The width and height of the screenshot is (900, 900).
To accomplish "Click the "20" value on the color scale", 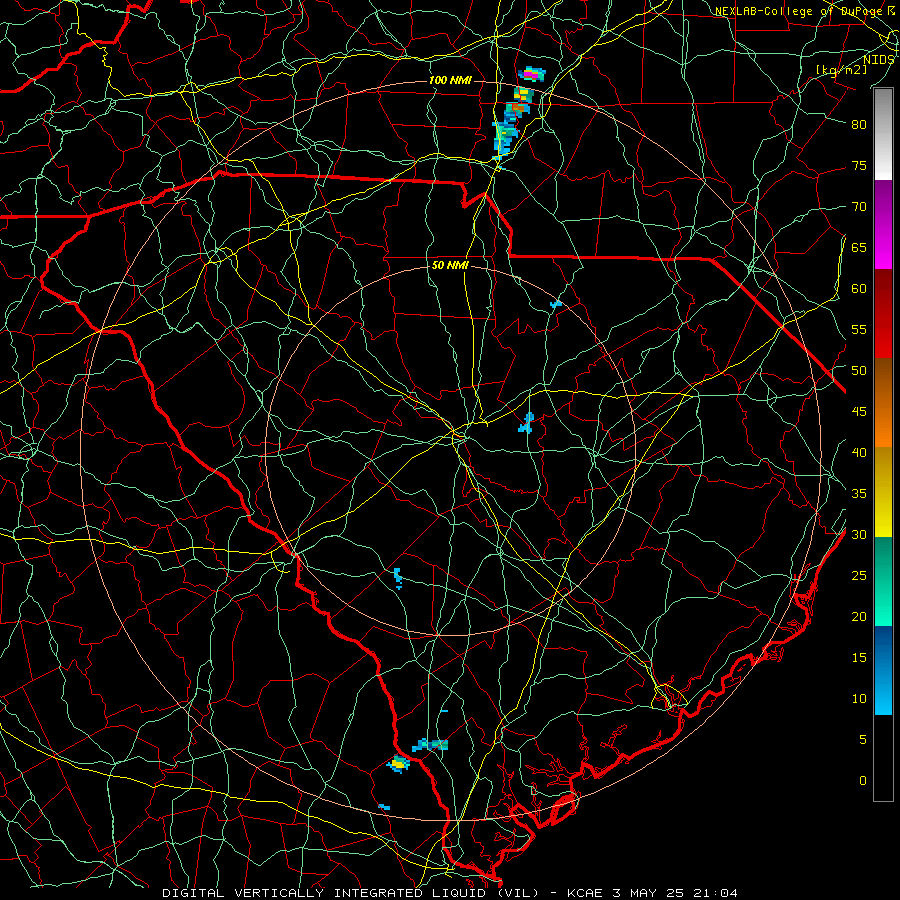I will coord(859,617).
